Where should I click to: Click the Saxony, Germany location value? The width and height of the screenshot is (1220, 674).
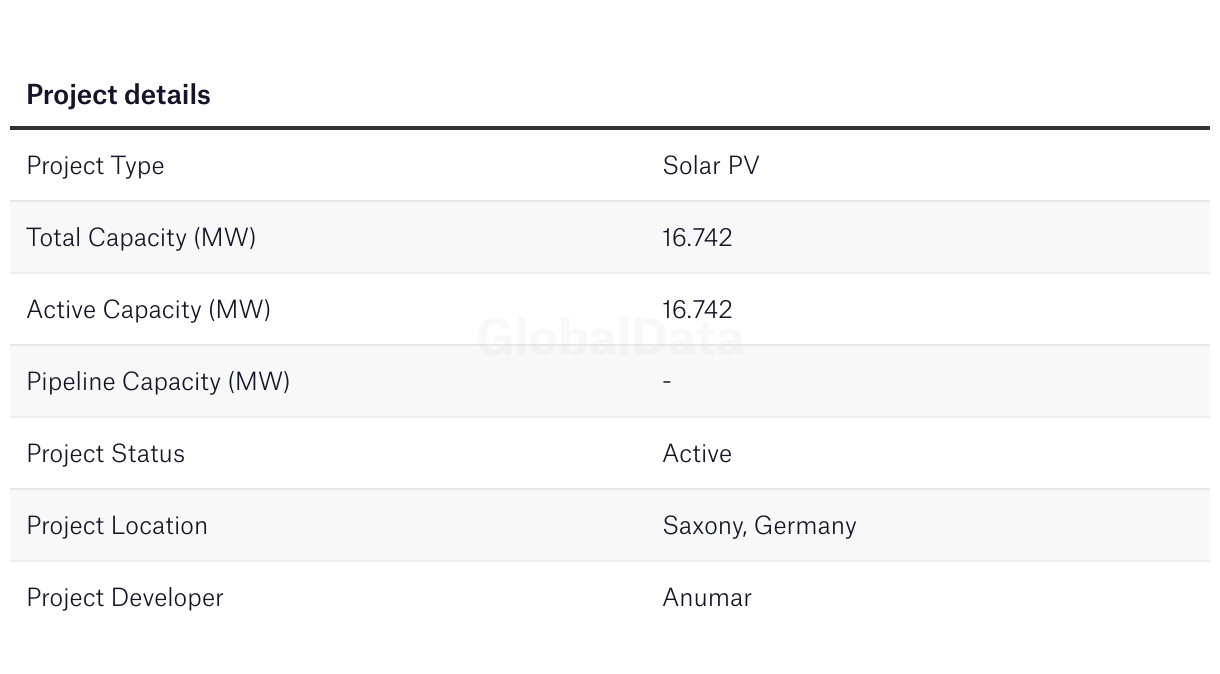(759, 526)
